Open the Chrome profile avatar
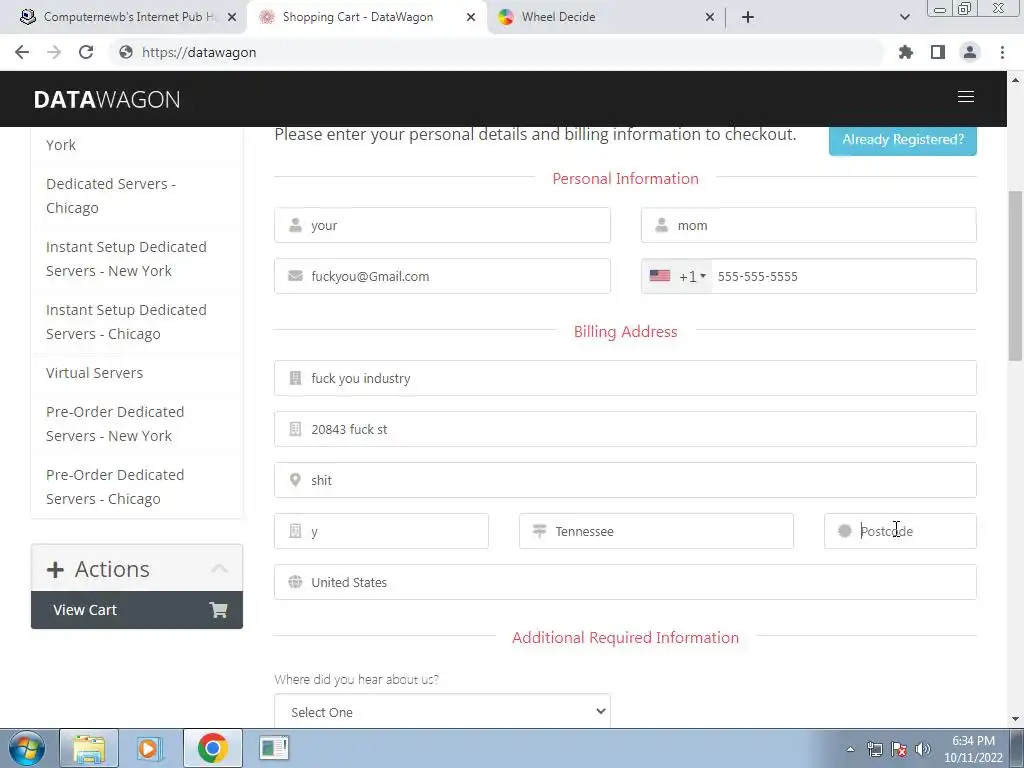Viewport: 1024px width, 768px height. 970,52
